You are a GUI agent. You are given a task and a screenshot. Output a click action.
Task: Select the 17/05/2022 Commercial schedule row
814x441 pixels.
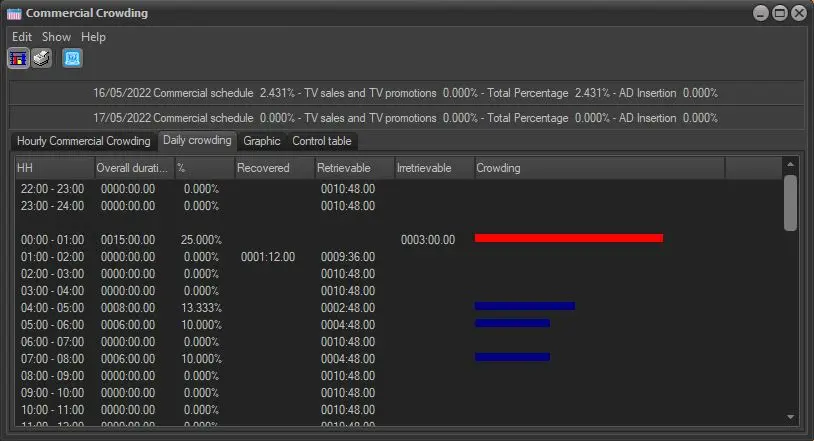(x=405, y=118)
